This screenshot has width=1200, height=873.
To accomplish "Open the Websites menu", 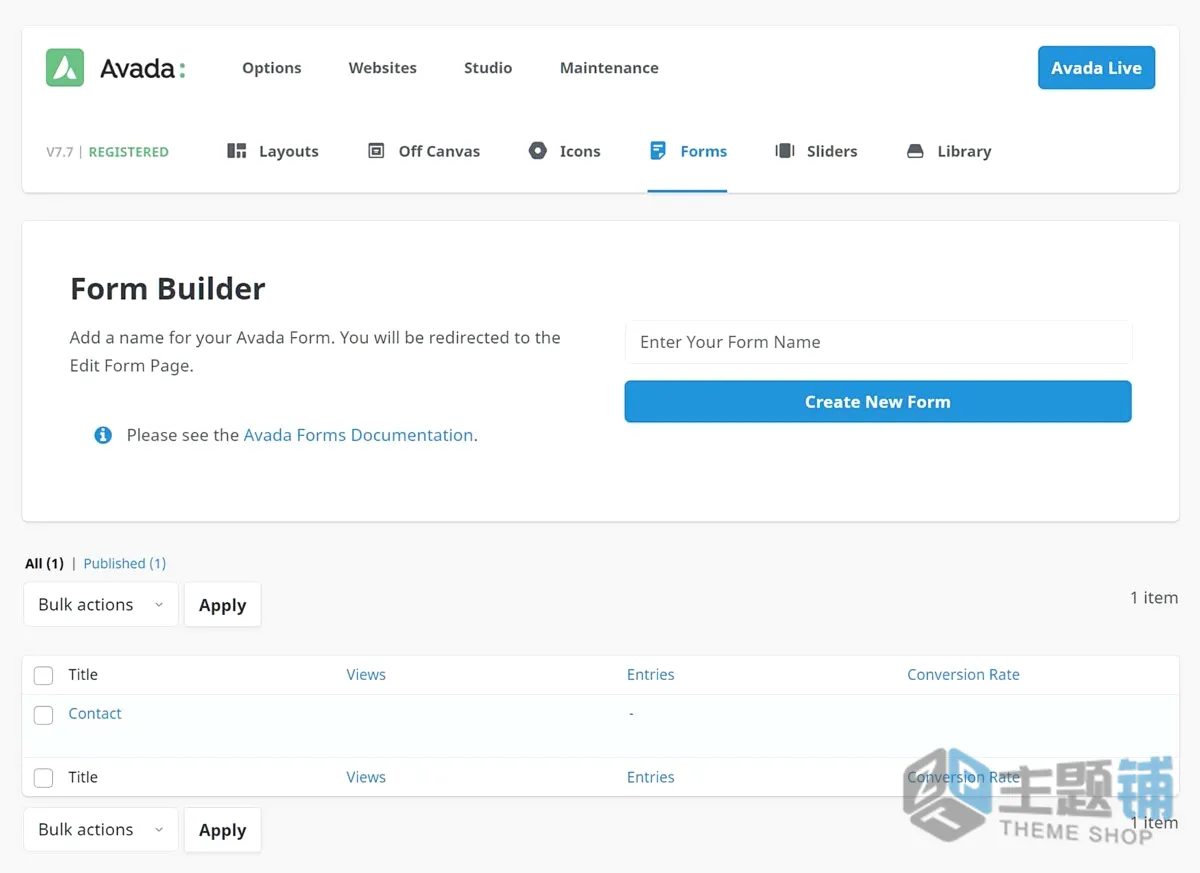I will (383, 68).
